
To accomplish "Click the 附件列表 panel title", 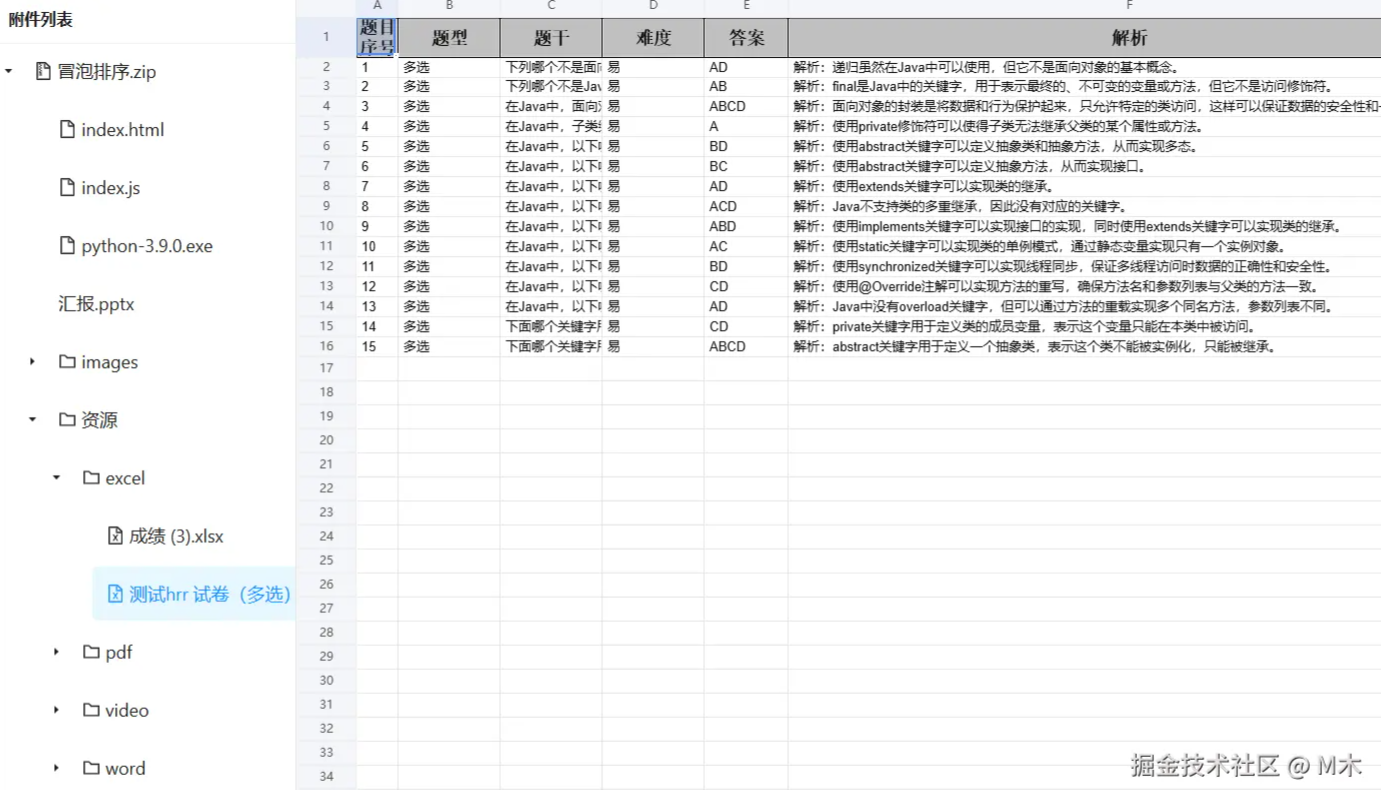I will pos(41,20).
